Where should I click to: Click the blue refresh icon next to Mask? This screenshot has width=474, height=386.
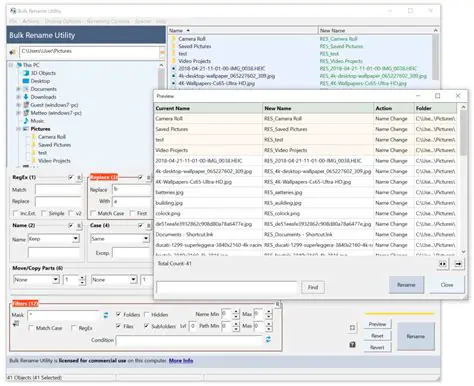point(106,315)
